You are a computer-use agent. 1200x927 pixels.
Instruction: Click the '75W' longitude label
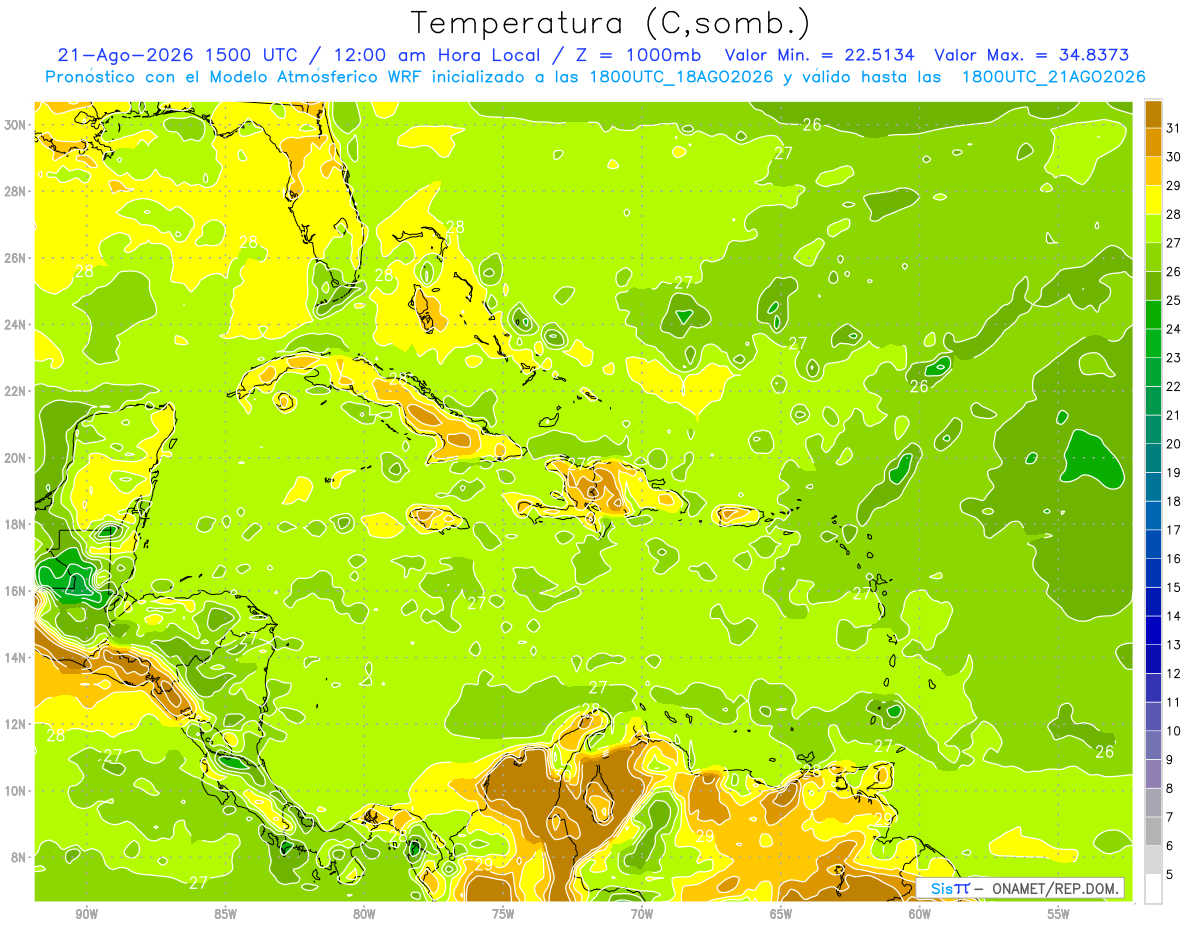pos(503,914)
